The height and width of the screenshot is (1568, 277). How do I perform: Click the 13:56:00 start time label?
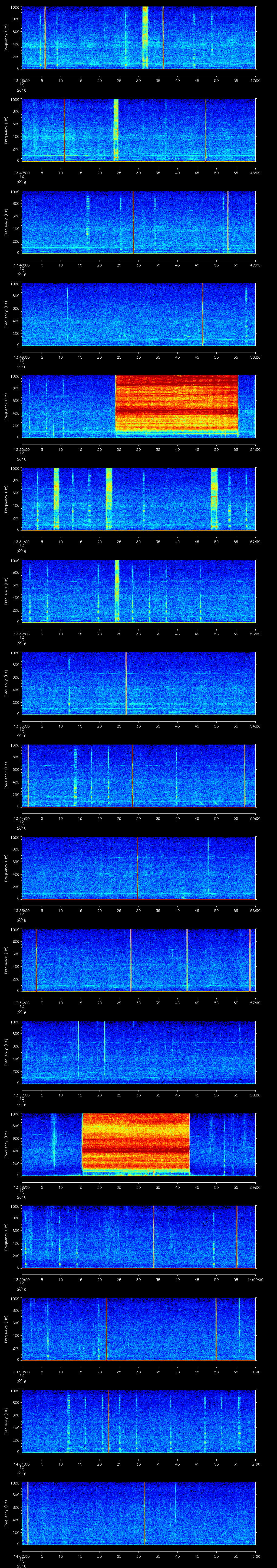(x=22, y=1003)
